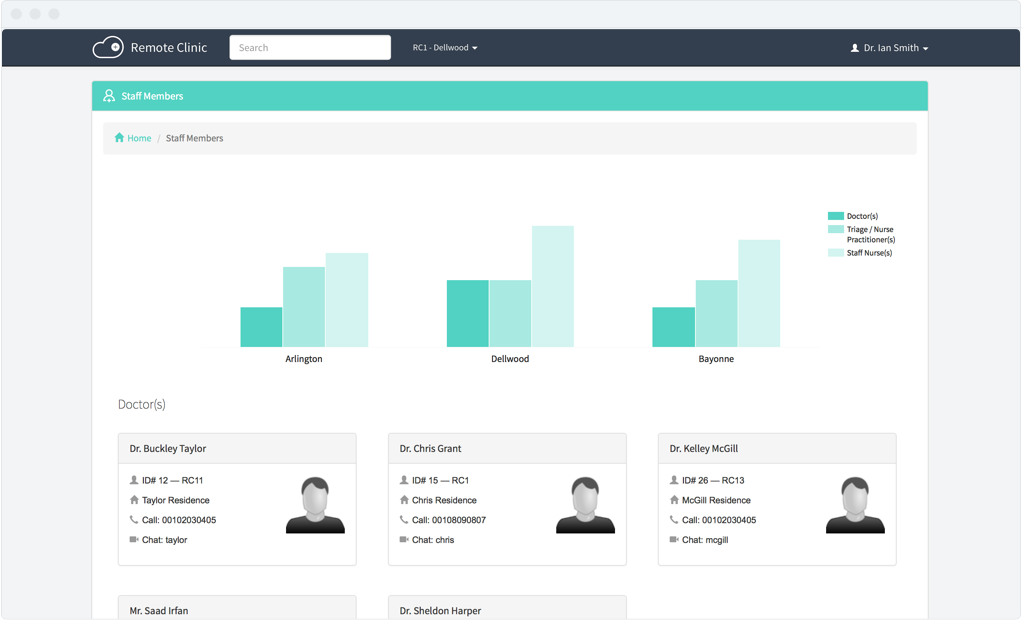The width and height of the screenshot is (1022, 620).
Task: Go to Home via breadcrumb link
Action: (x=139, y=138)
